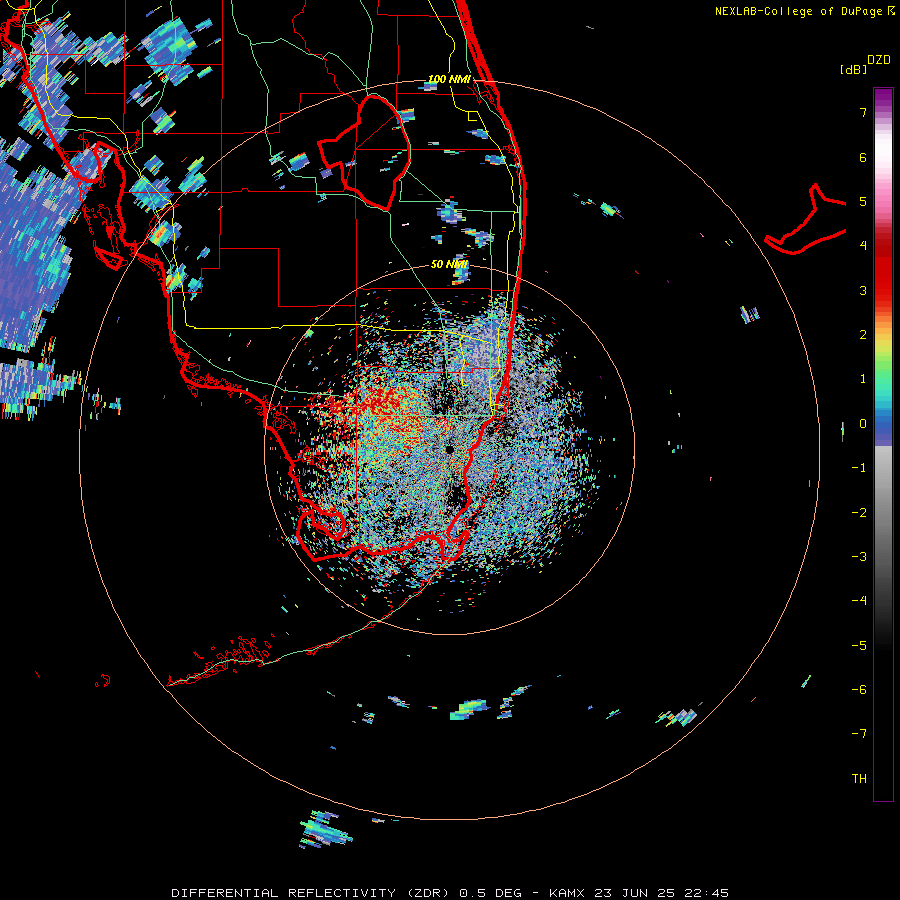Click the '2' value on the color scale

863,335
